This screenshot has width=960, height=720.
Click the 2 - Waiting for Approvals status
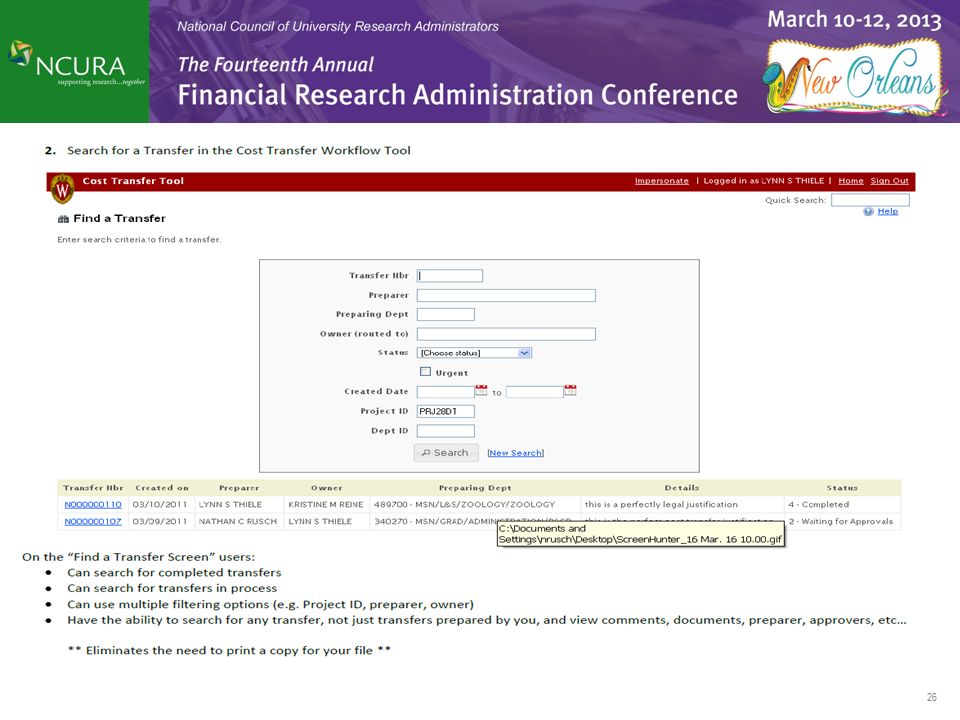pos(841,522)
